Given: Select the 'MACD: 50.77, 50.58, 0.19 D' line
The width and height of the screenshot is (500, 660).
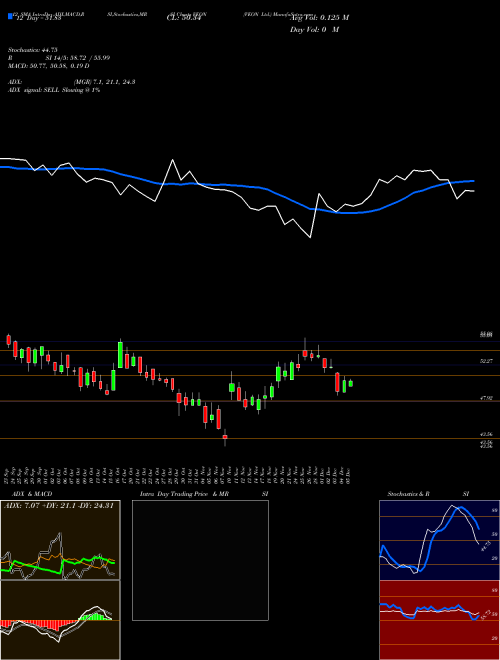Looking at the screenshot, I should (x=48, y=66).
